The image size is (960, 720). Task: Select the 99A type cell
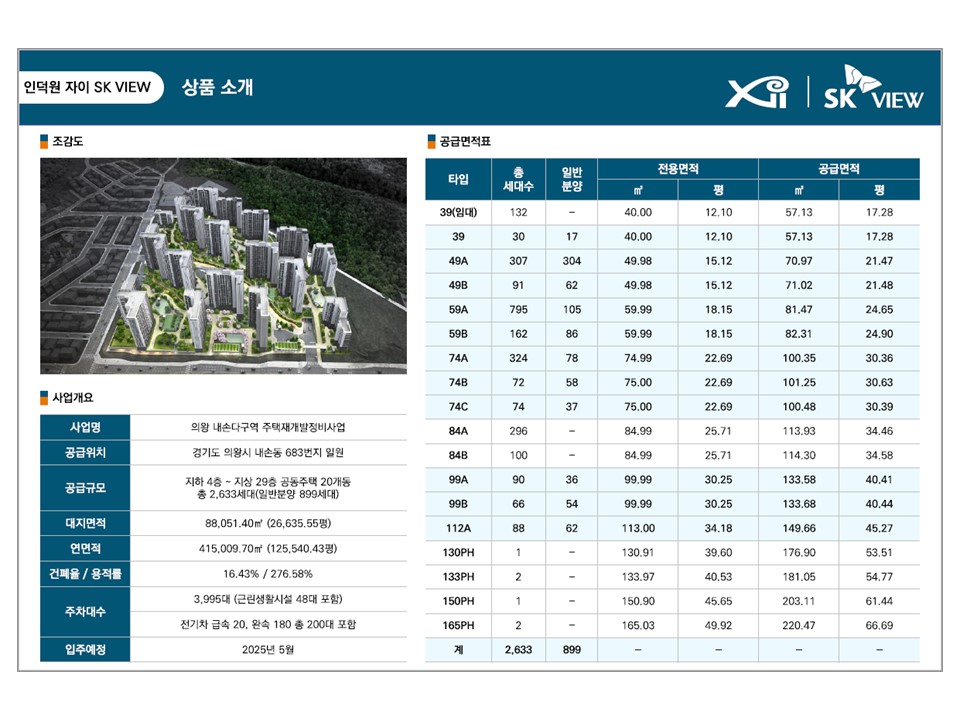tap(458, 479)
